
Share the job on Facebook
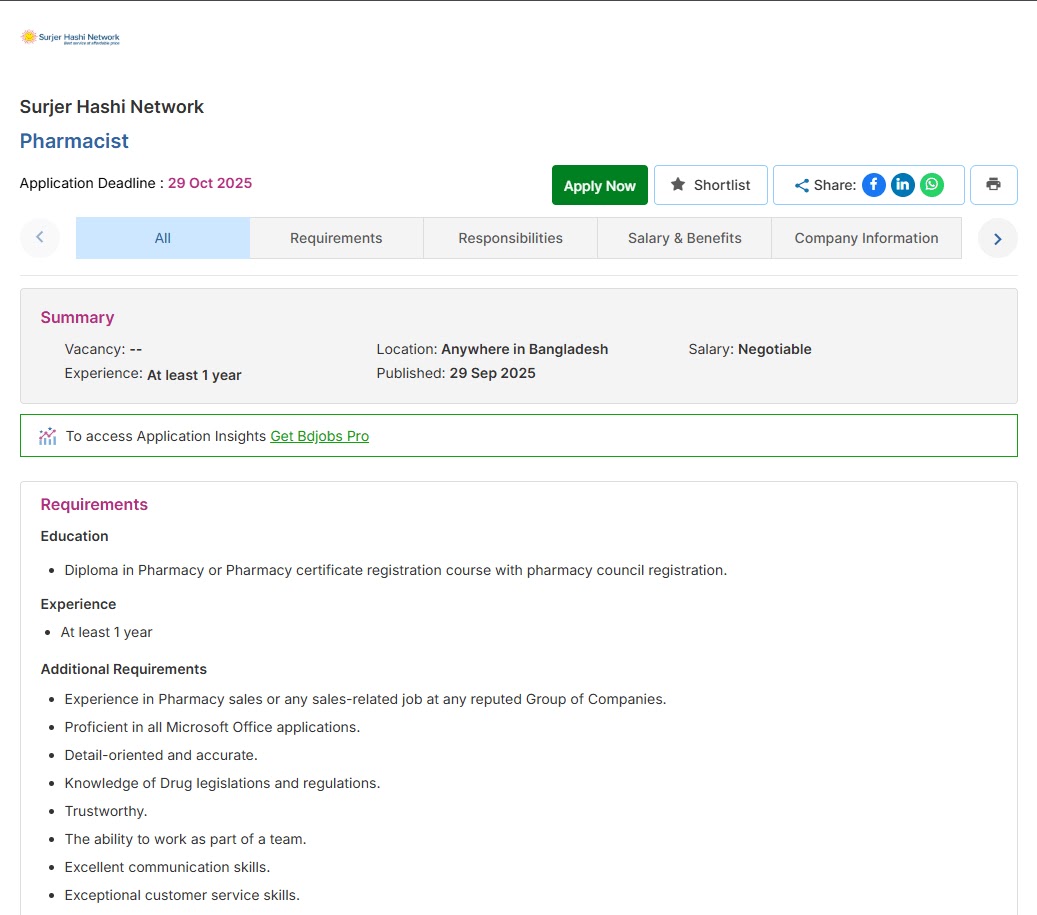point(874,185)
